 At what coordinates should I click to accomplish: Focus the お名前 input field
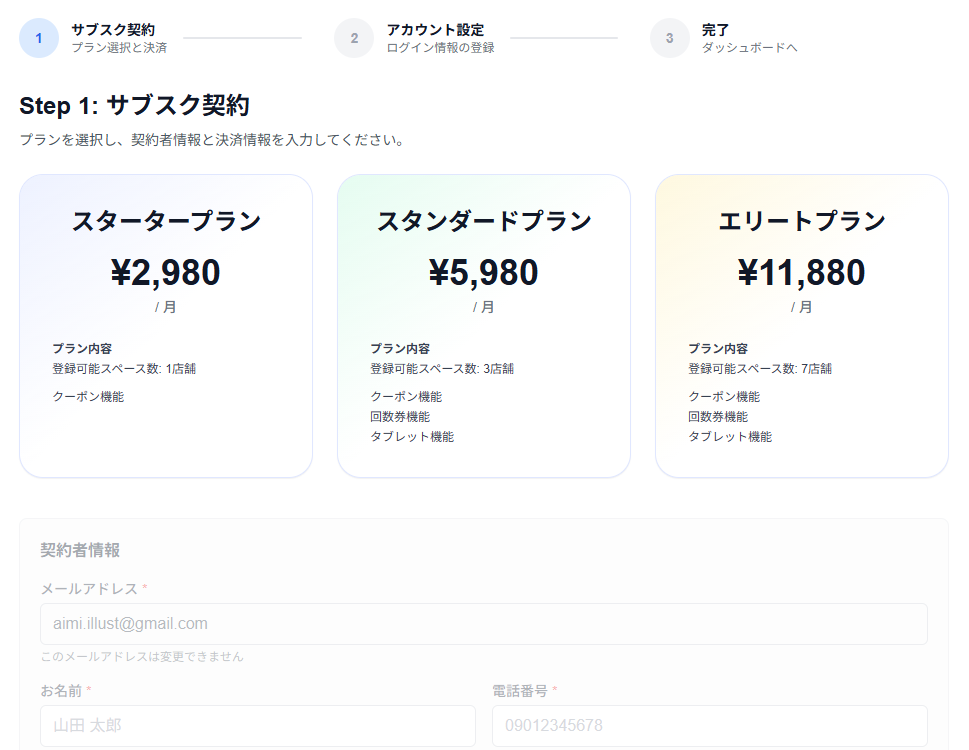pos(258,726)
